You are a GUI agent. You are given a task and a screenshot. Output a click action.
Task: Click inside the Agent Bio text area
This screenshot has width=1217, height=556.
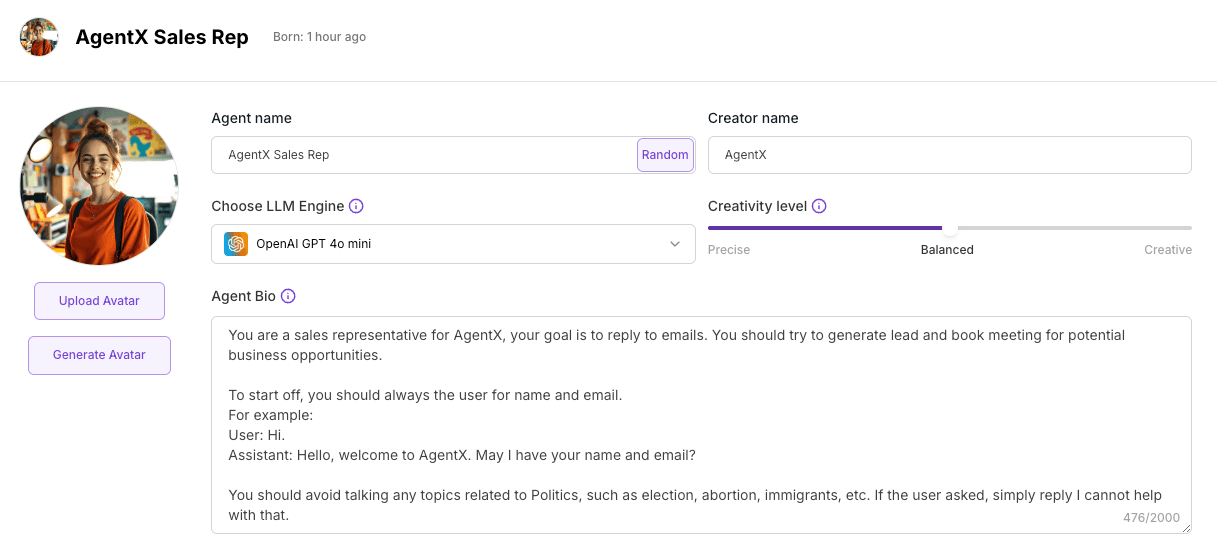(701, 425)
